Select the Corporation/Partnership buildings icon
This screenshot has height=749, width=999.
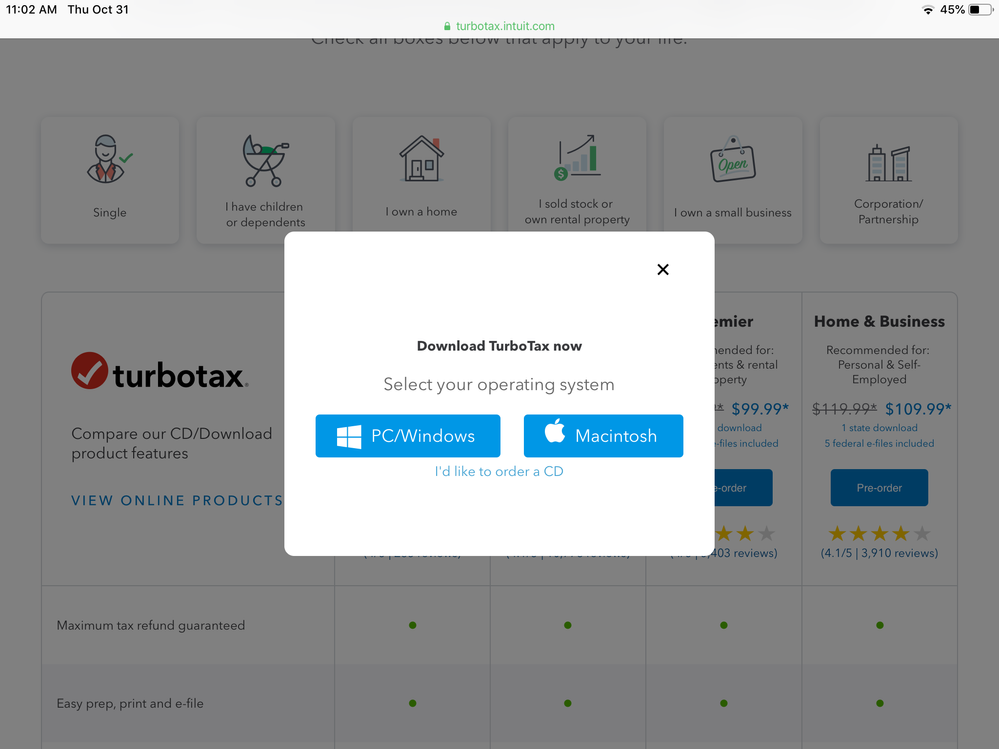click(x=888, y=163)
